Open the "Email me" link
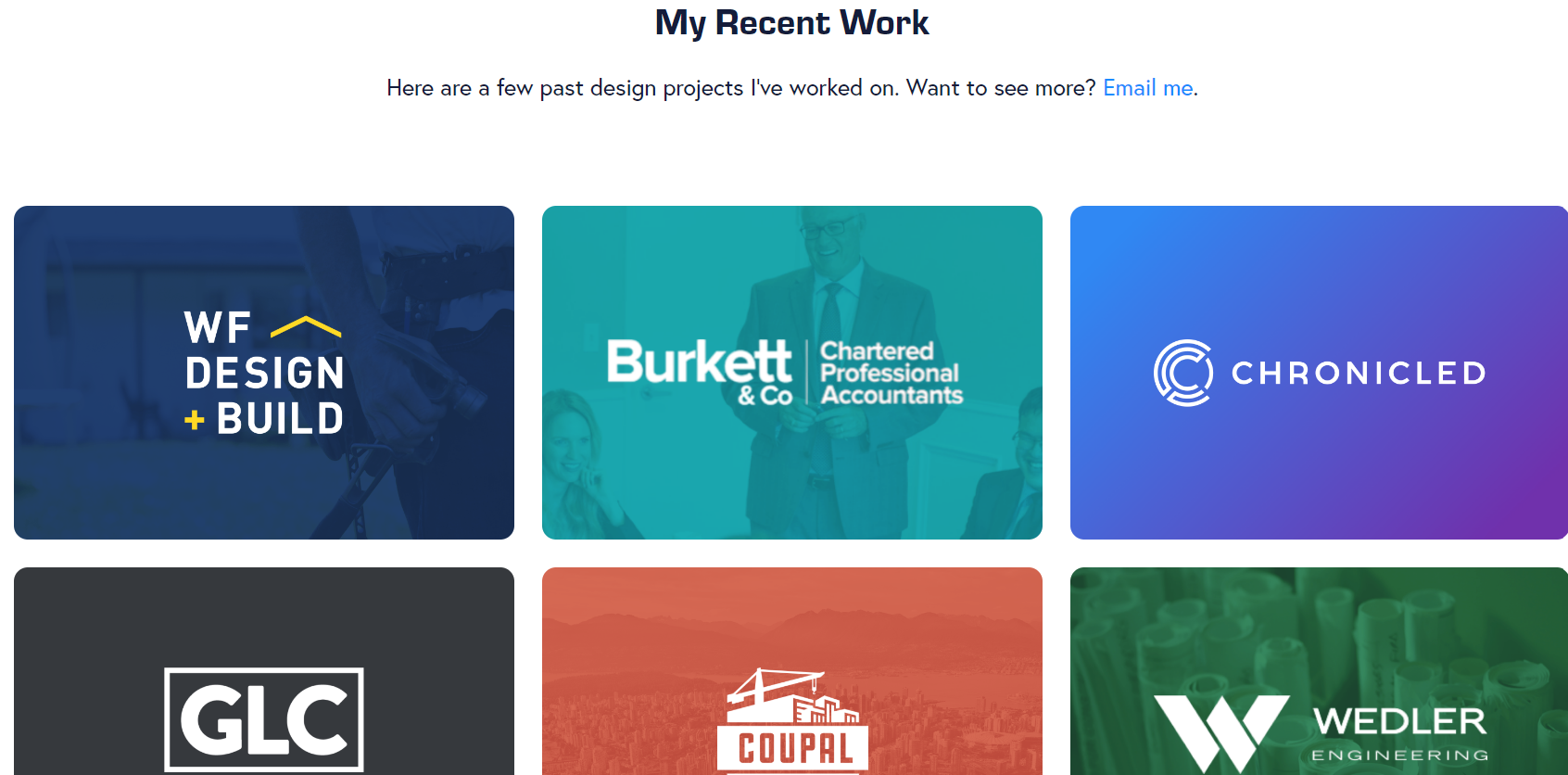This screenshot has height=775, width=1568. point(1147,88)
